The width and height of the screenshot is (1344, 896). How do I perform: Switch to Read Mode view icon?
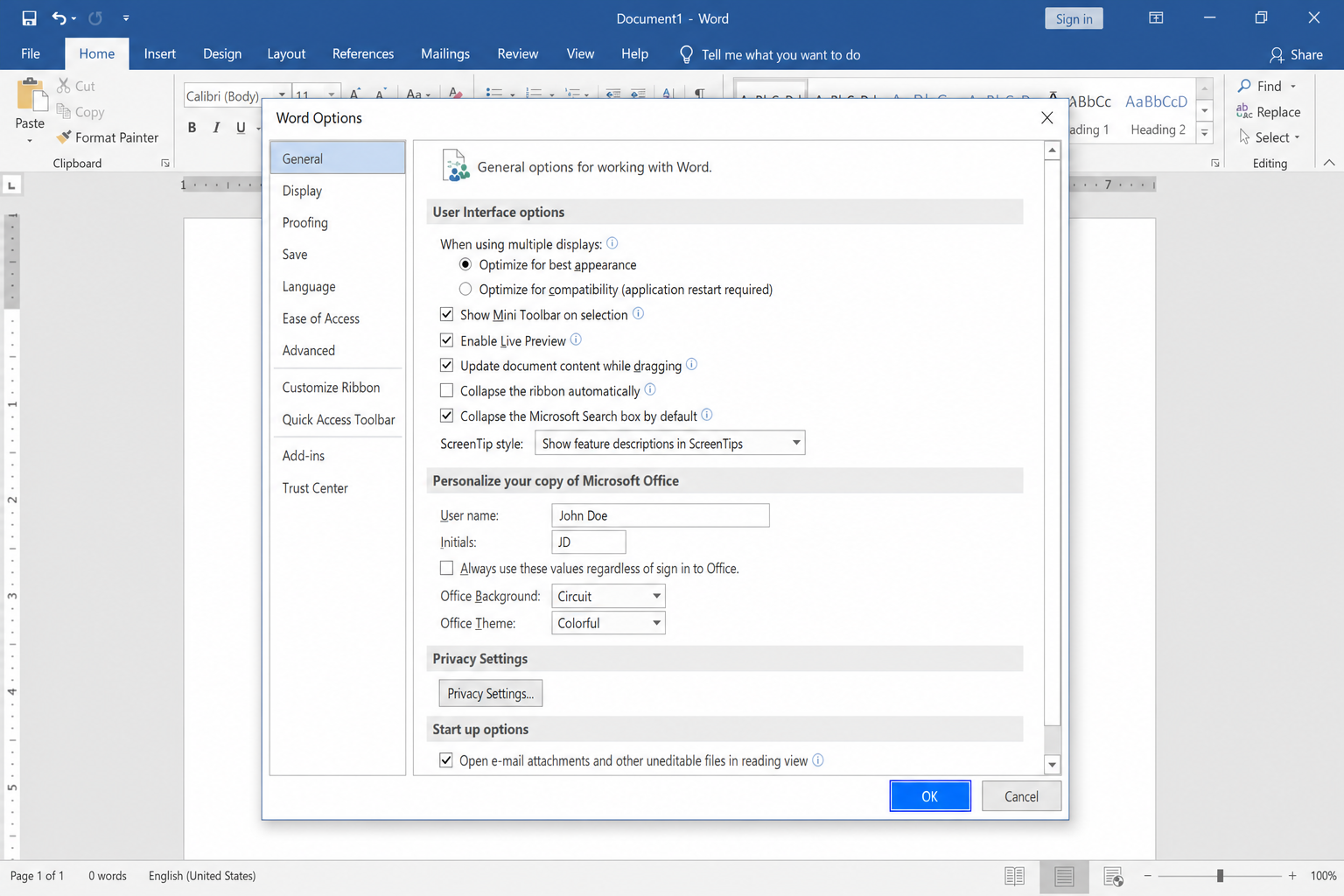[1015, 876]
